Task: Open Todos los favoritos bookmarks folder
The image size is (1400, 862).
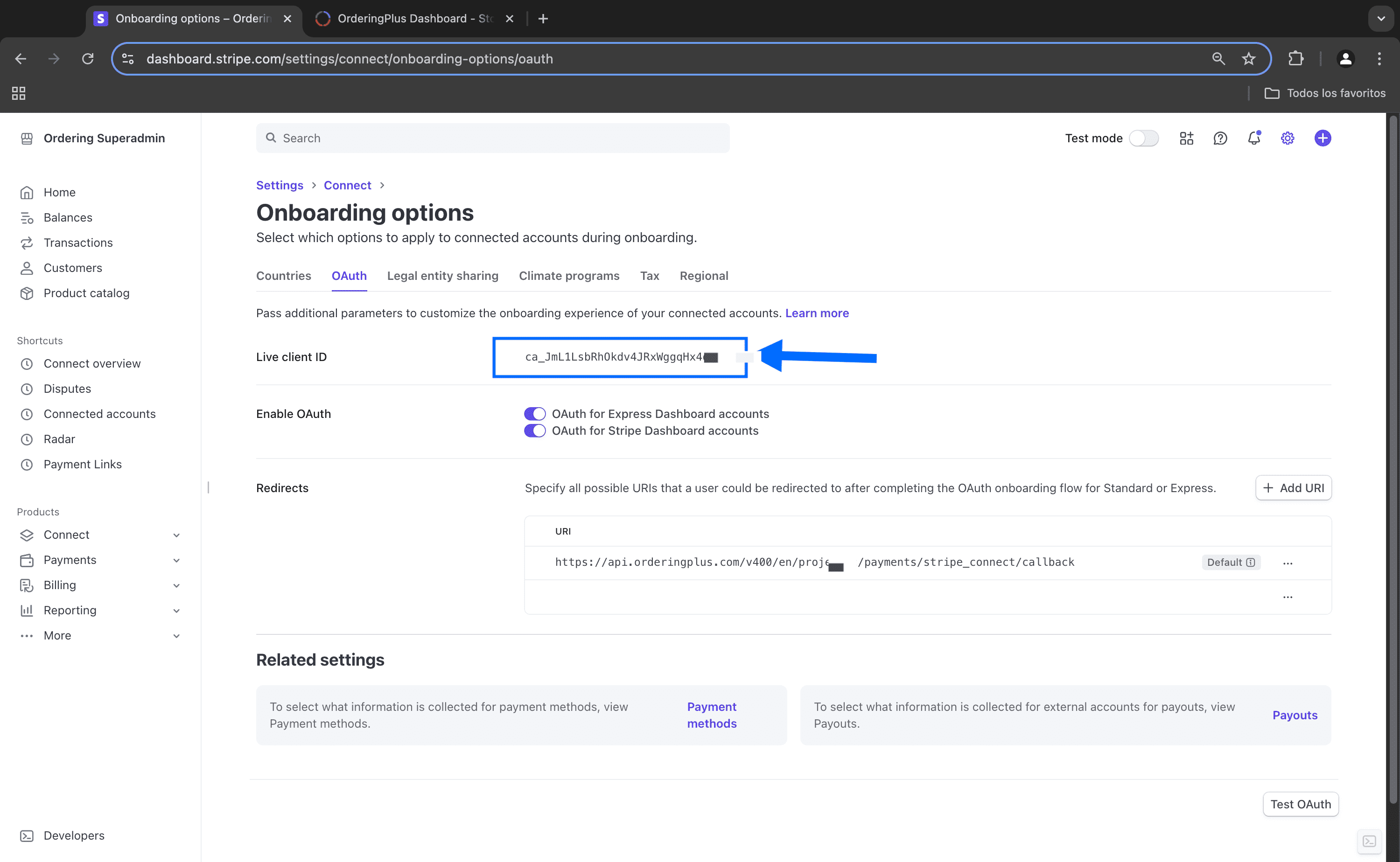Action: [1325, 93]
